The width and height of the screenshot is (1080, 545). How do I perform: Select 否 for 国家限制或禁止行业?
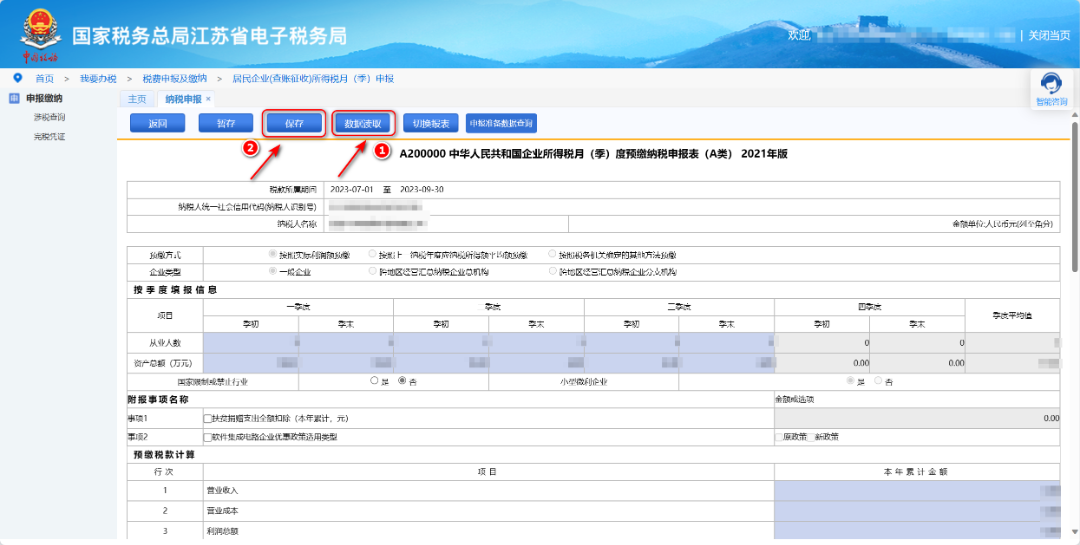pos(402,381)
